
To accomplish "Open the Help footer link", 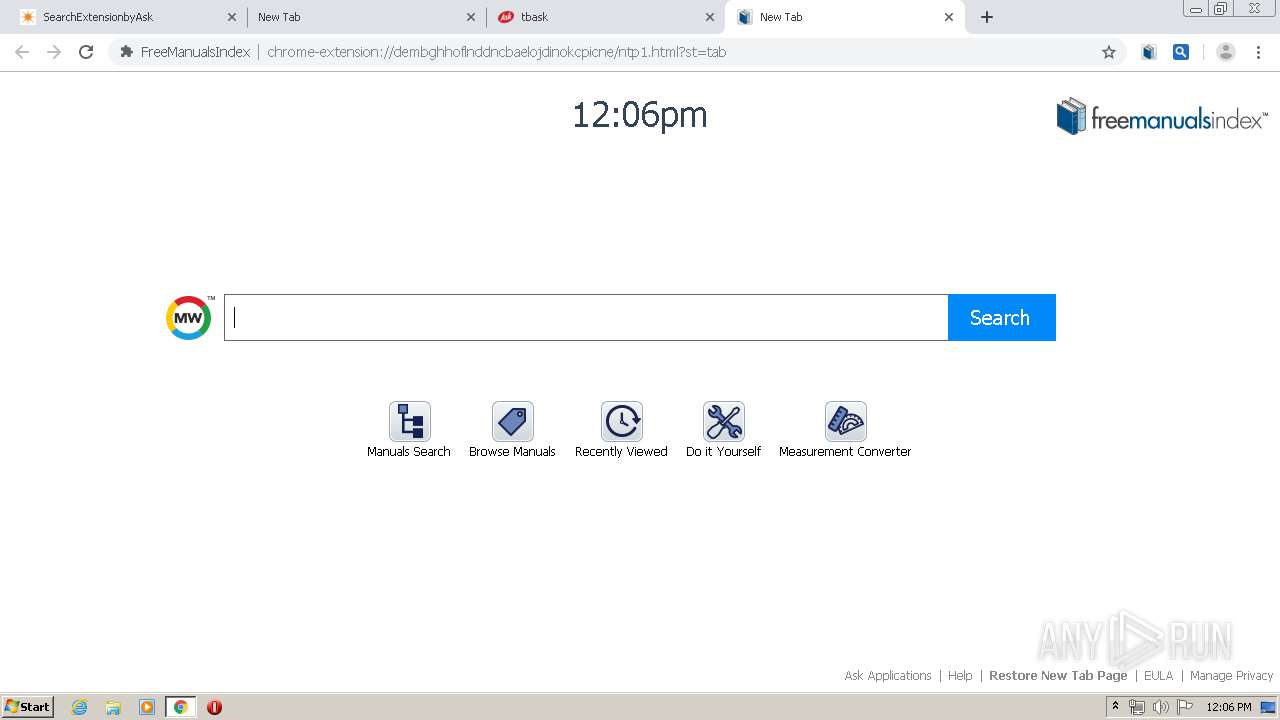I will point(960,676).
